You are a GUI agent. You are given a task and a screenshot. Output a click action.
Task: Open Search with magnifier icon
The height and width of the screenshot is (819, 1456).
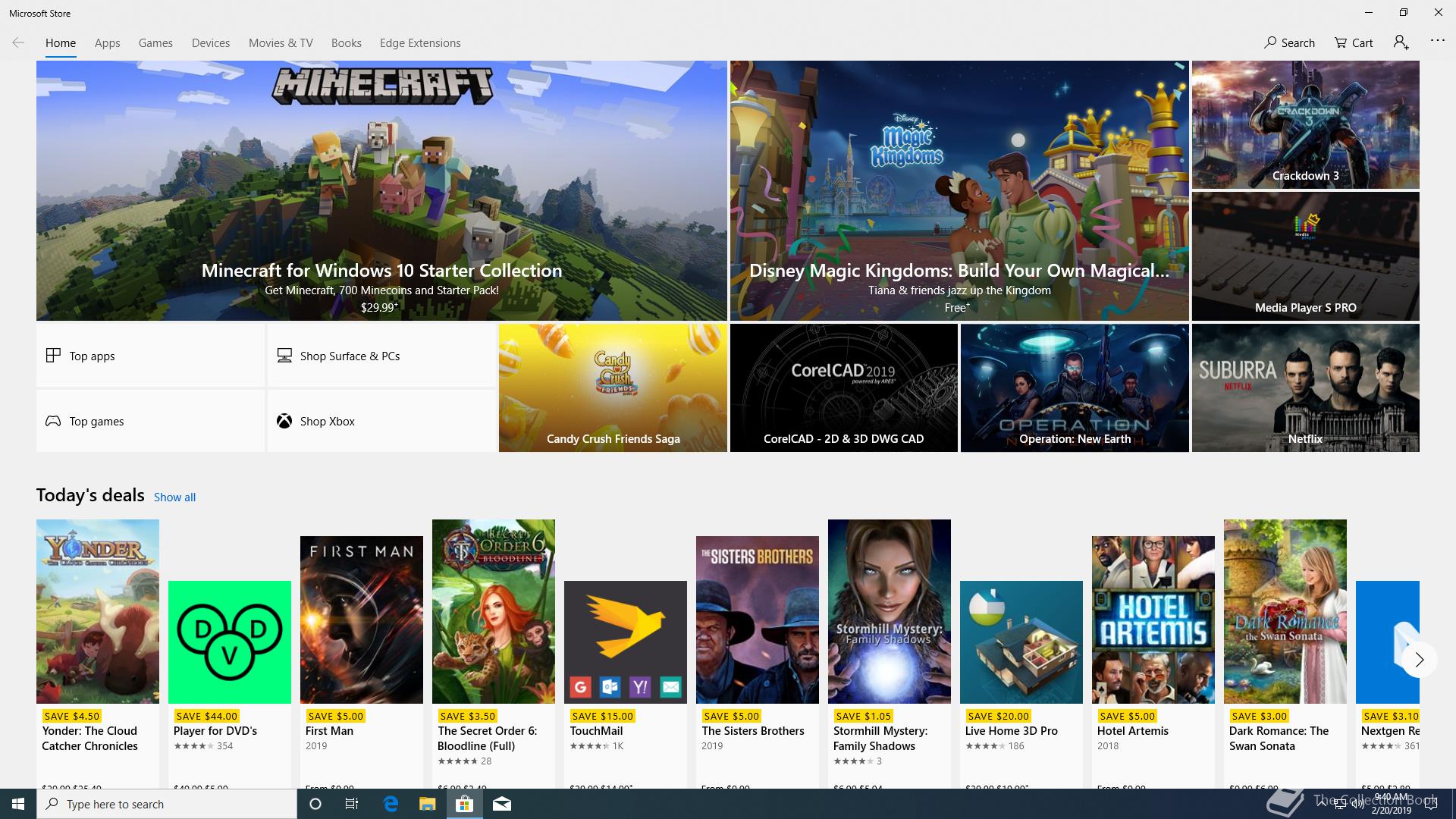(1289, 42)
